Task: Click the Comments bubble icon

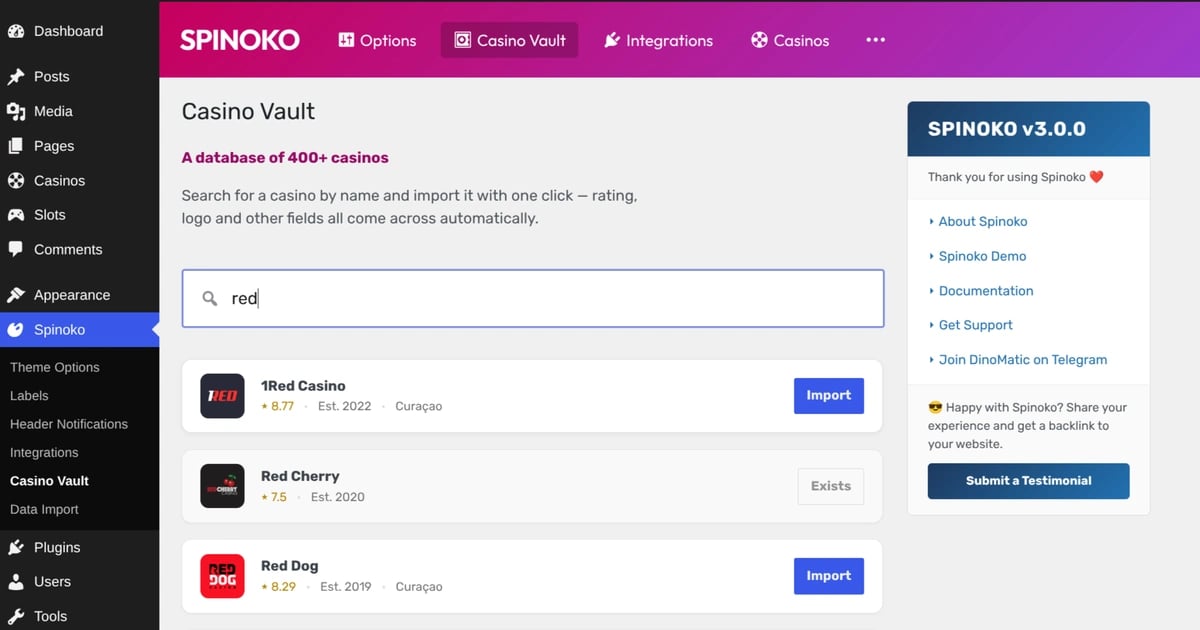Action: (x=16, y=250)
